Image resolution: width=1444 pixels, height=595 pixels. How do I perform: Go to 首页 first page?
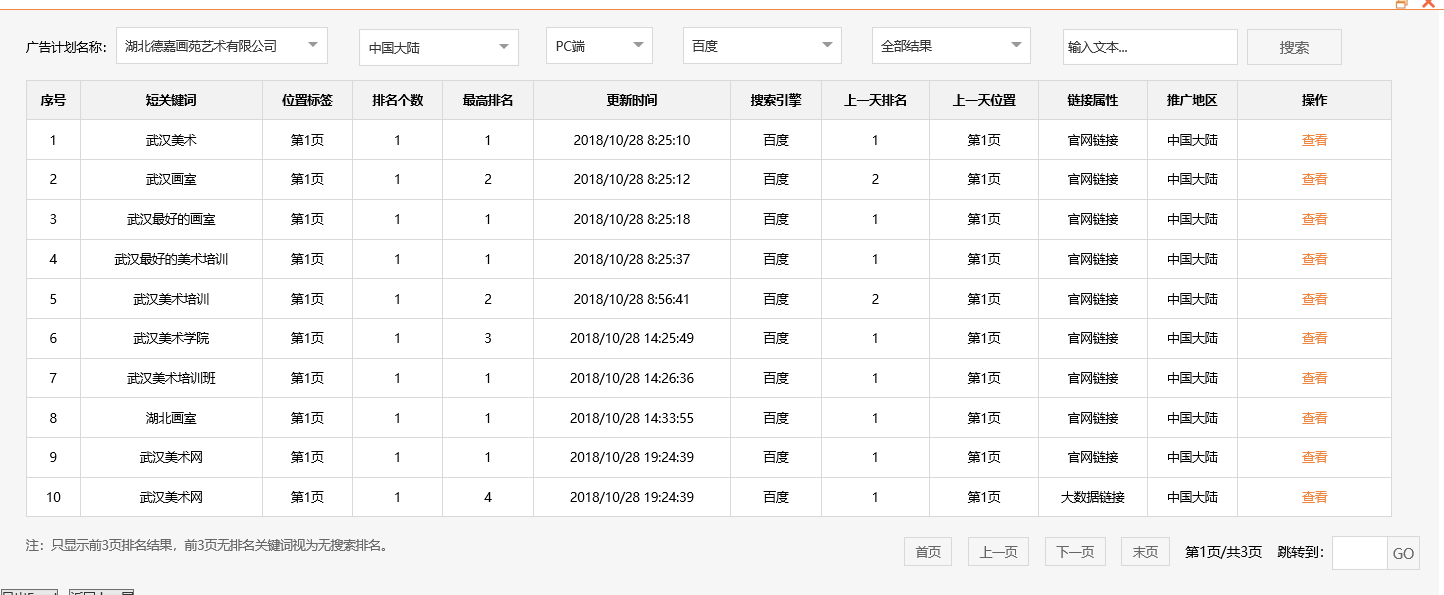[x=926, y=551]
